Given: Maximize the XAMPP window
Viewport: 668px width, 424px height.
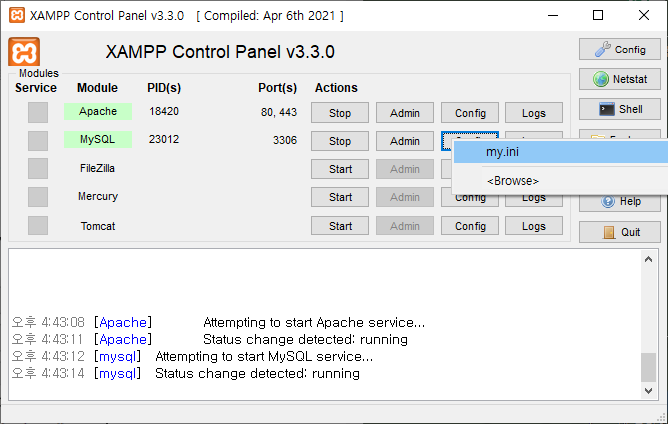Looking at the screenshot, I should 598,15.
